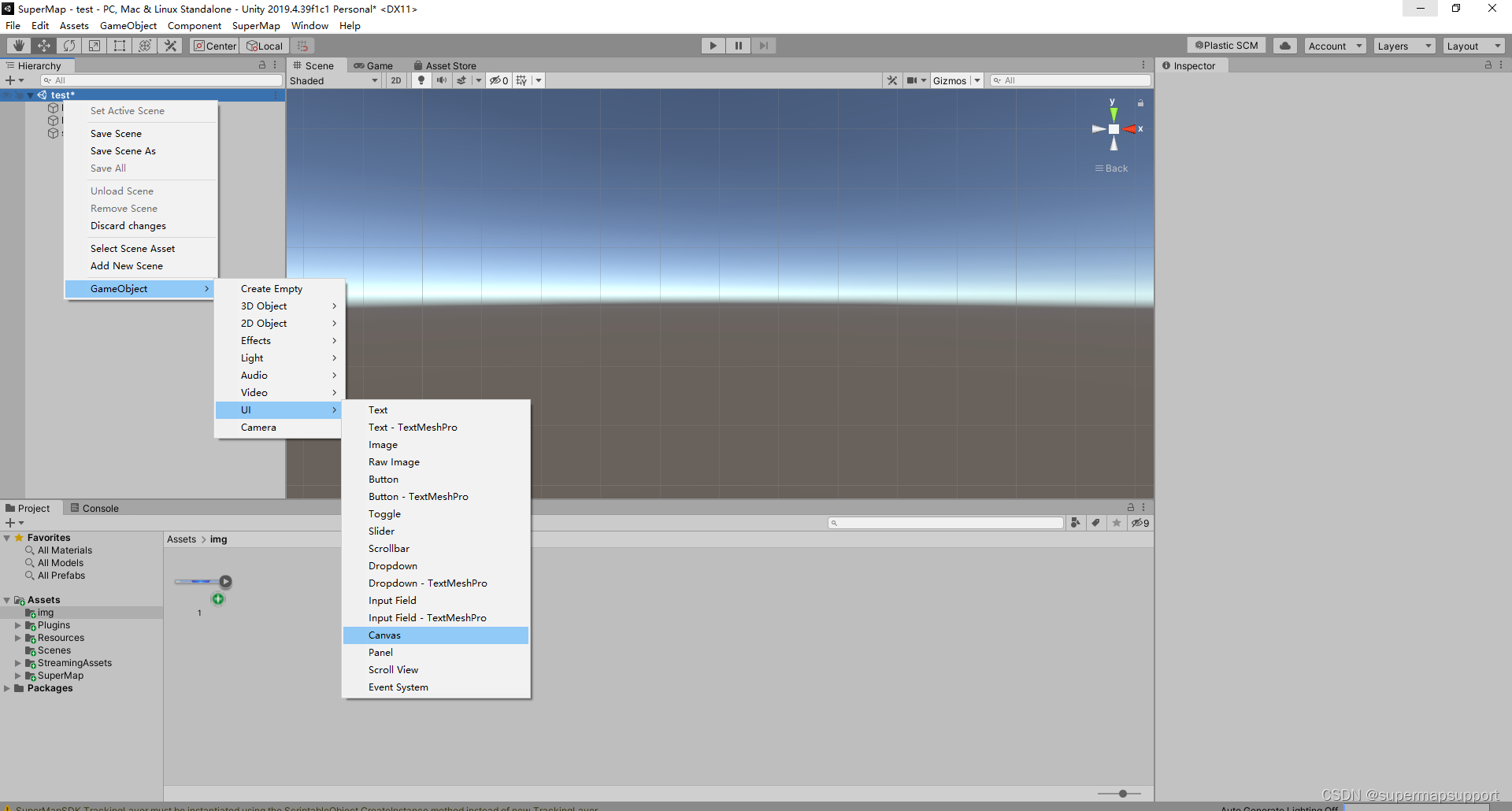Image resolution: width=1512 pixels, height=811 pixels.
Task: Select the Rotate tool
Action: coord(69,45)
